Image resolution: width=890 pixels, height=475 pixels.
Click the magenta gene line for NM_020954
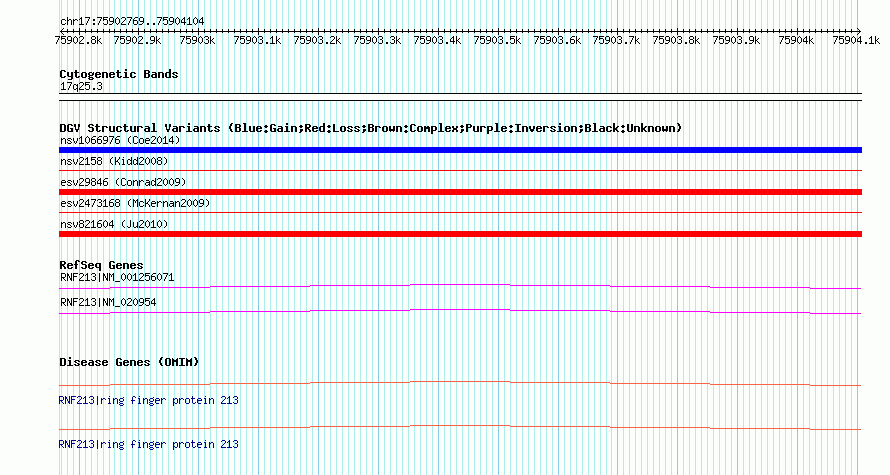(x=460, y=311)
